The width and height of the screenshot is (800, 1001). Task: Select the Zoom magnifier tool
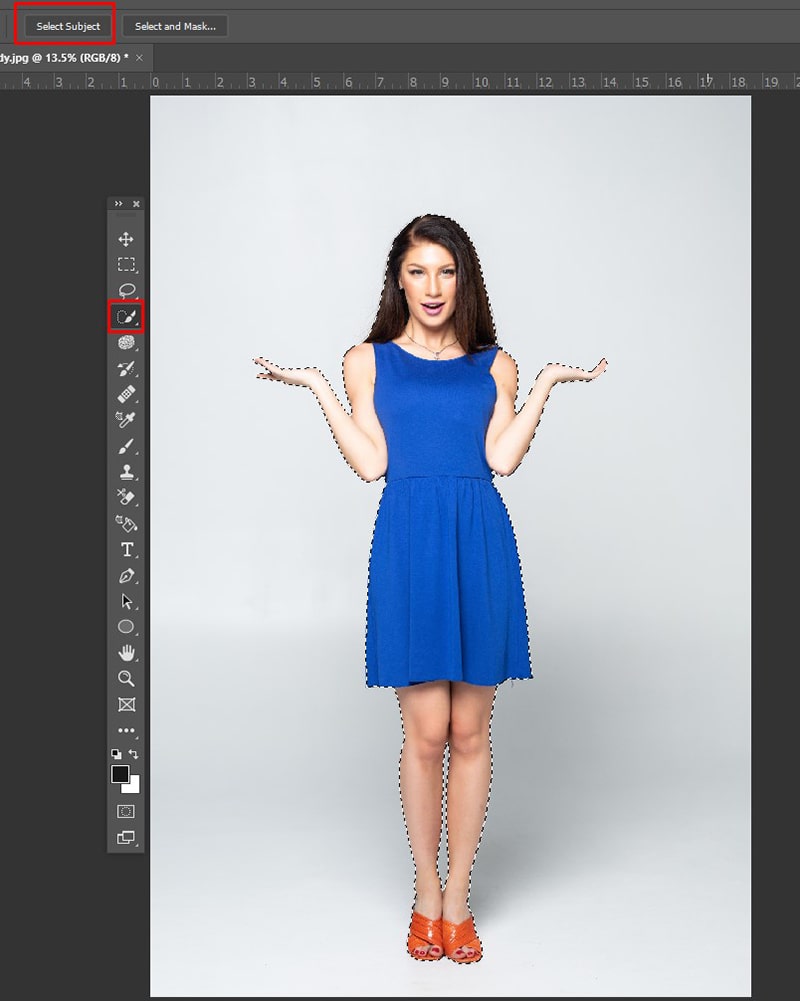coord(126,679)
